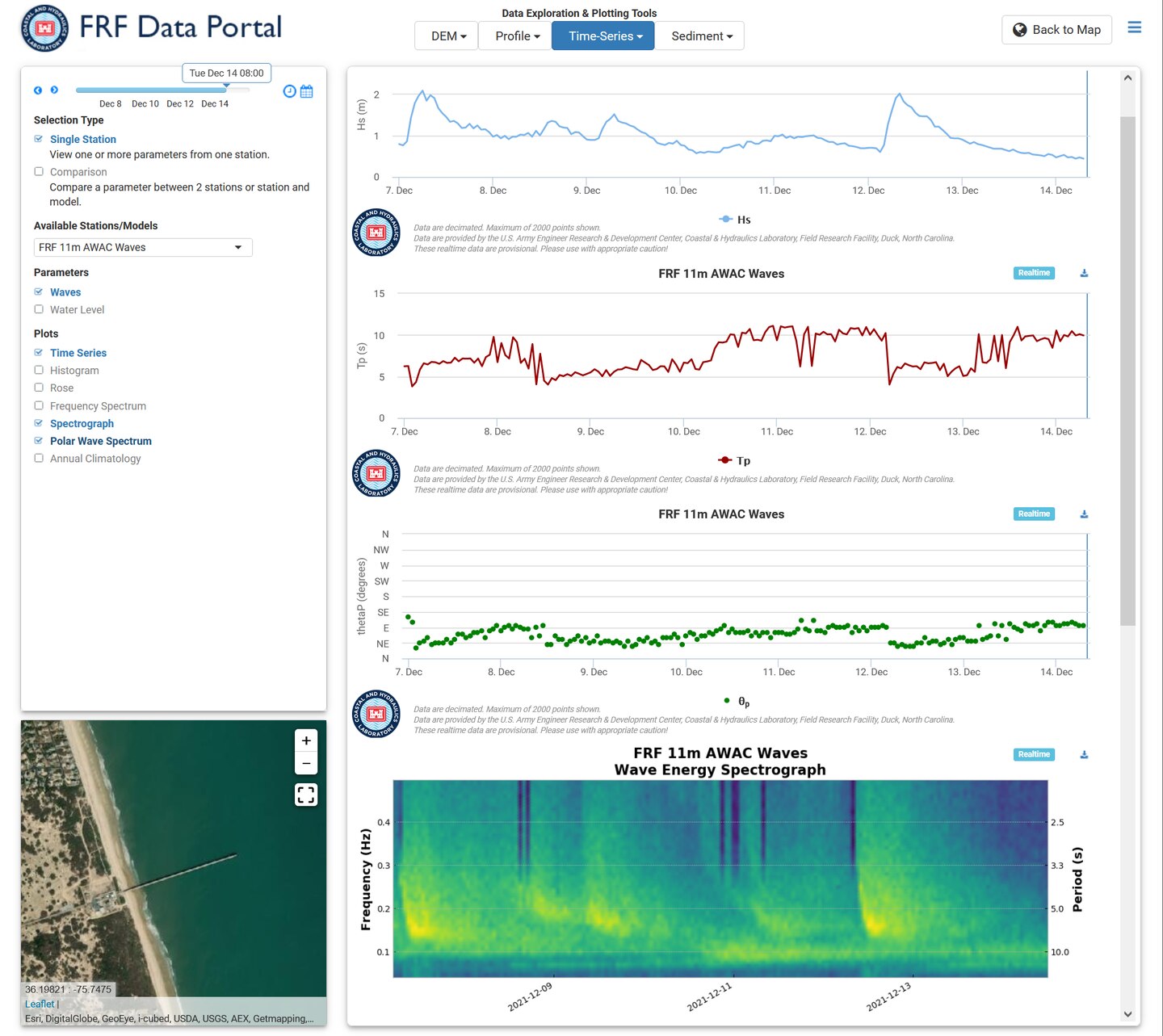
Task: Open the clock time picker icon
Action: tap(289, 91)
